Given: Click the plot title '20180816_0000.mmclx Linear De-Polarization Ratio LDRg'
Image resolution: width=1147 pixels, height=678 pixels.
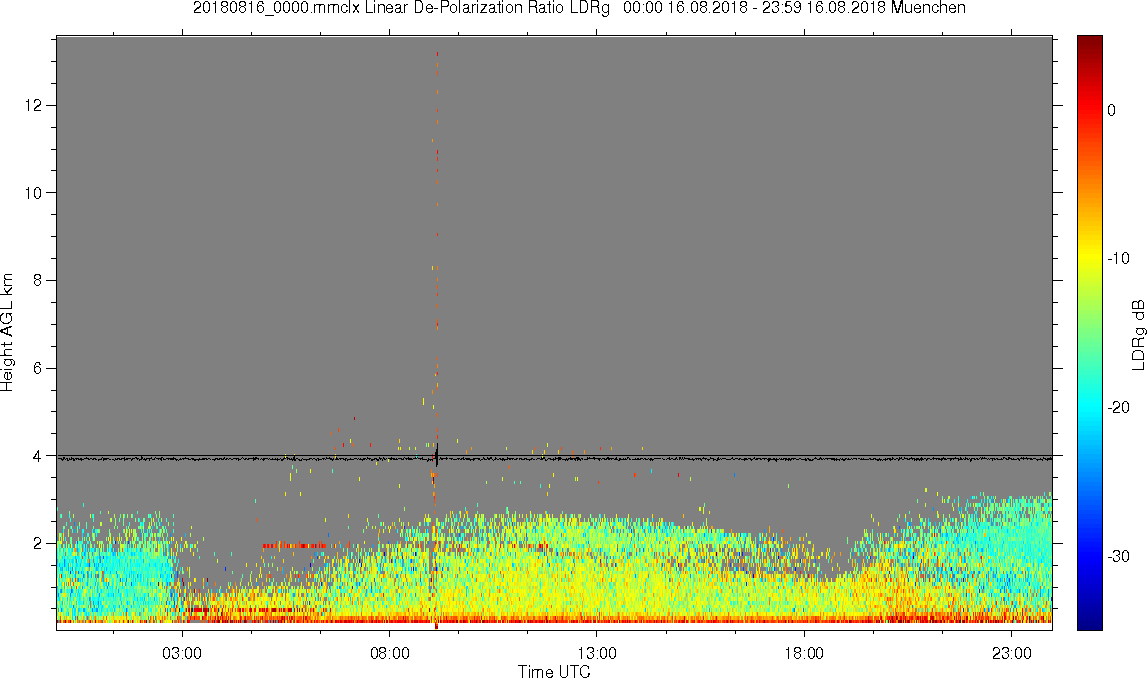Looking at the screenshot, I should click(x=401, y=8).
